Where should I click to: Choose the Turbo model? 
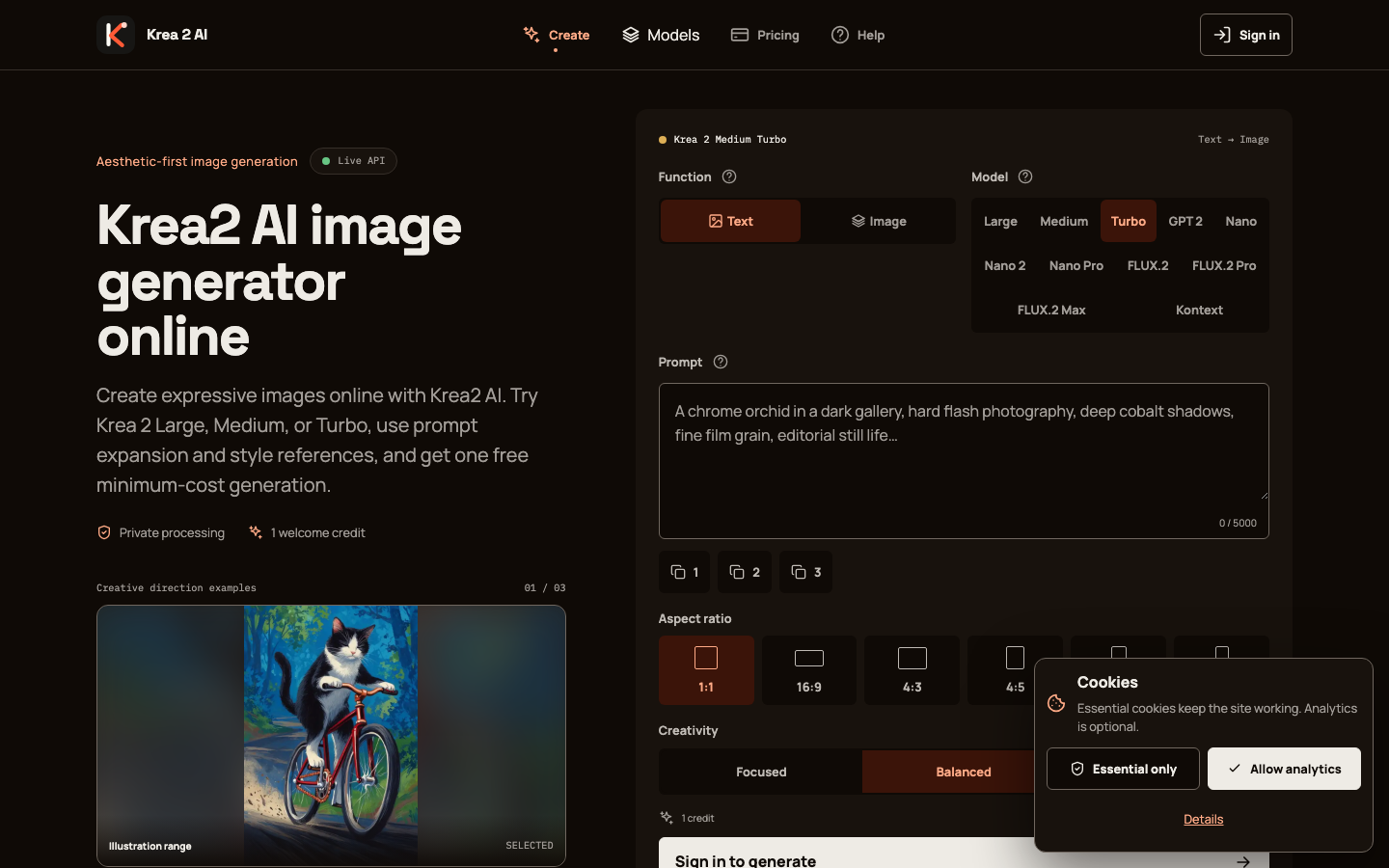[1129, 221]
